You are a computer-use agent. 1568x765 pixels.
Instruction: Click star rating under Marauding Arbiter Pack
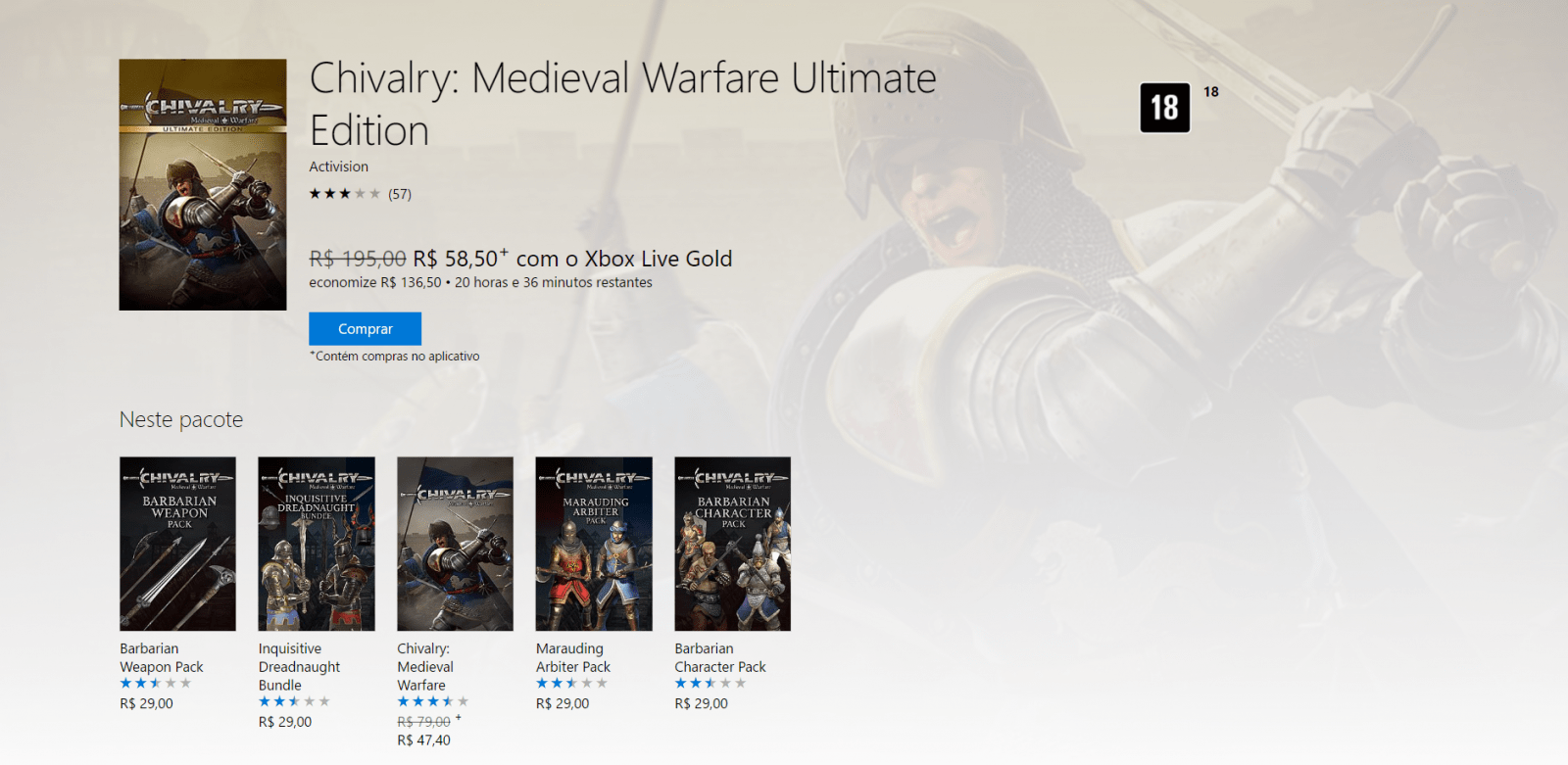point(571,684)
